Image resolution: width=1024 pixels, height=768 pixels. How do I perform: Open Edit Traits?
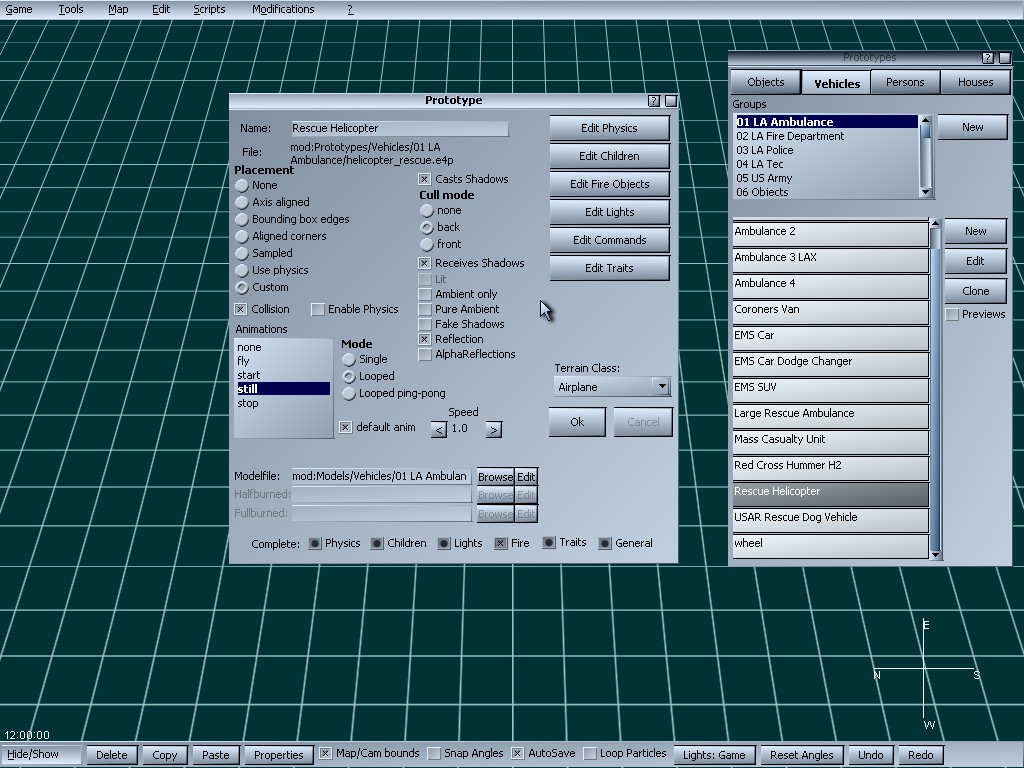click(x=609, y=268)
